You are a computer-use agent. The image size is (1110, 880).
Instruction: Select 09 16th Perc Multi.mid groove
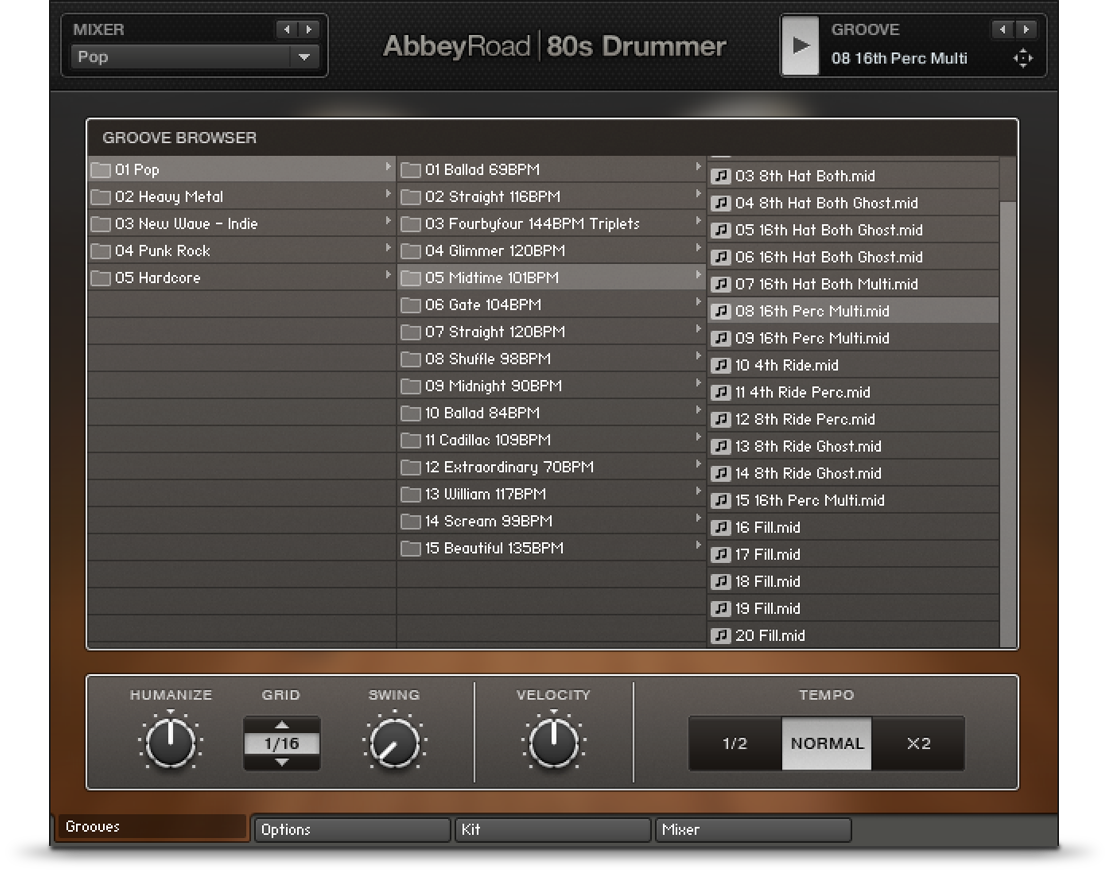[x=853, y=338]
